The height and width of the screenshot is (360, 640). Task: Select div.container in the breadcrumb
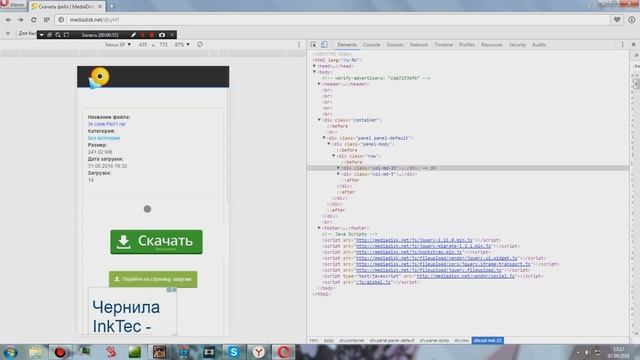click(x=352, y=340)
